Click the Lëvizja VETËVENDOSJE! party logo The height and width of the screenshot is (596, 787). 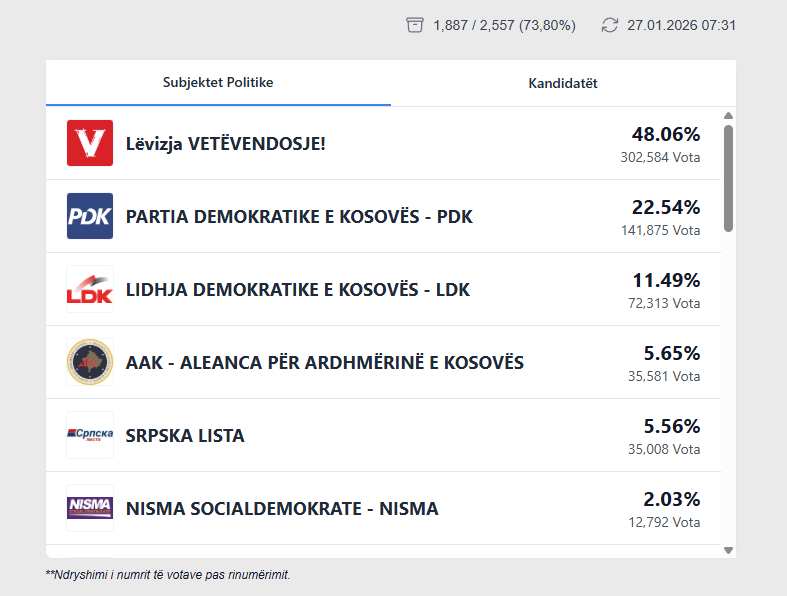90,143
